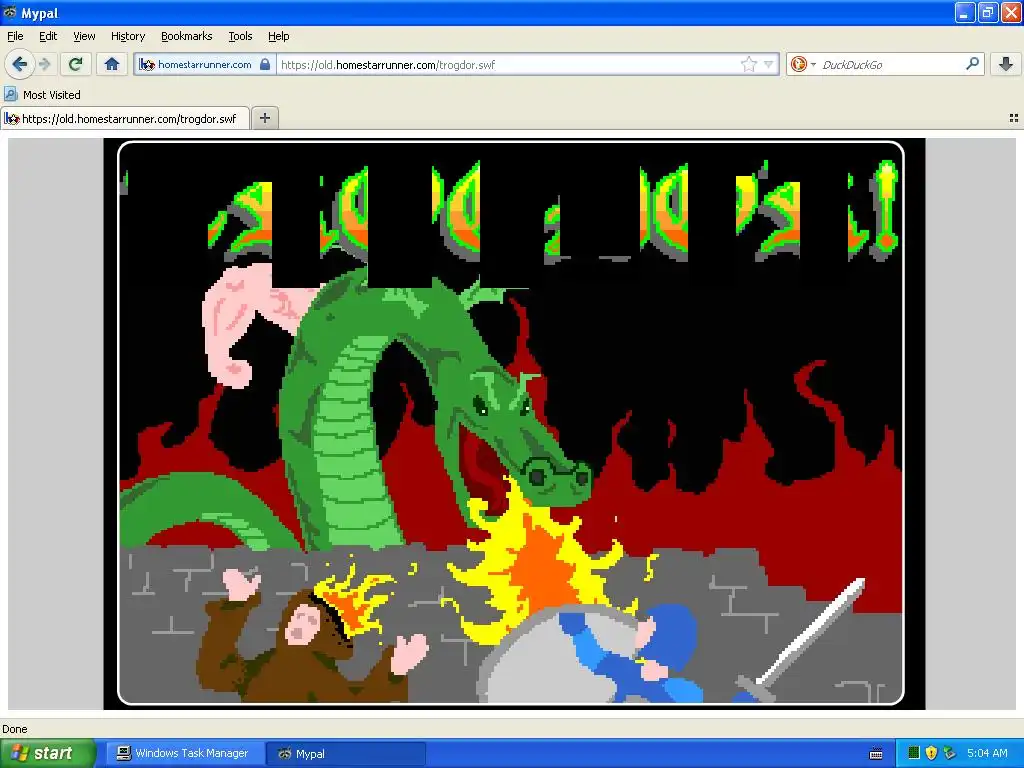Open the Bookmarks menu
The width and height of the screenshot is (1024, 768).
pos(186,36)
